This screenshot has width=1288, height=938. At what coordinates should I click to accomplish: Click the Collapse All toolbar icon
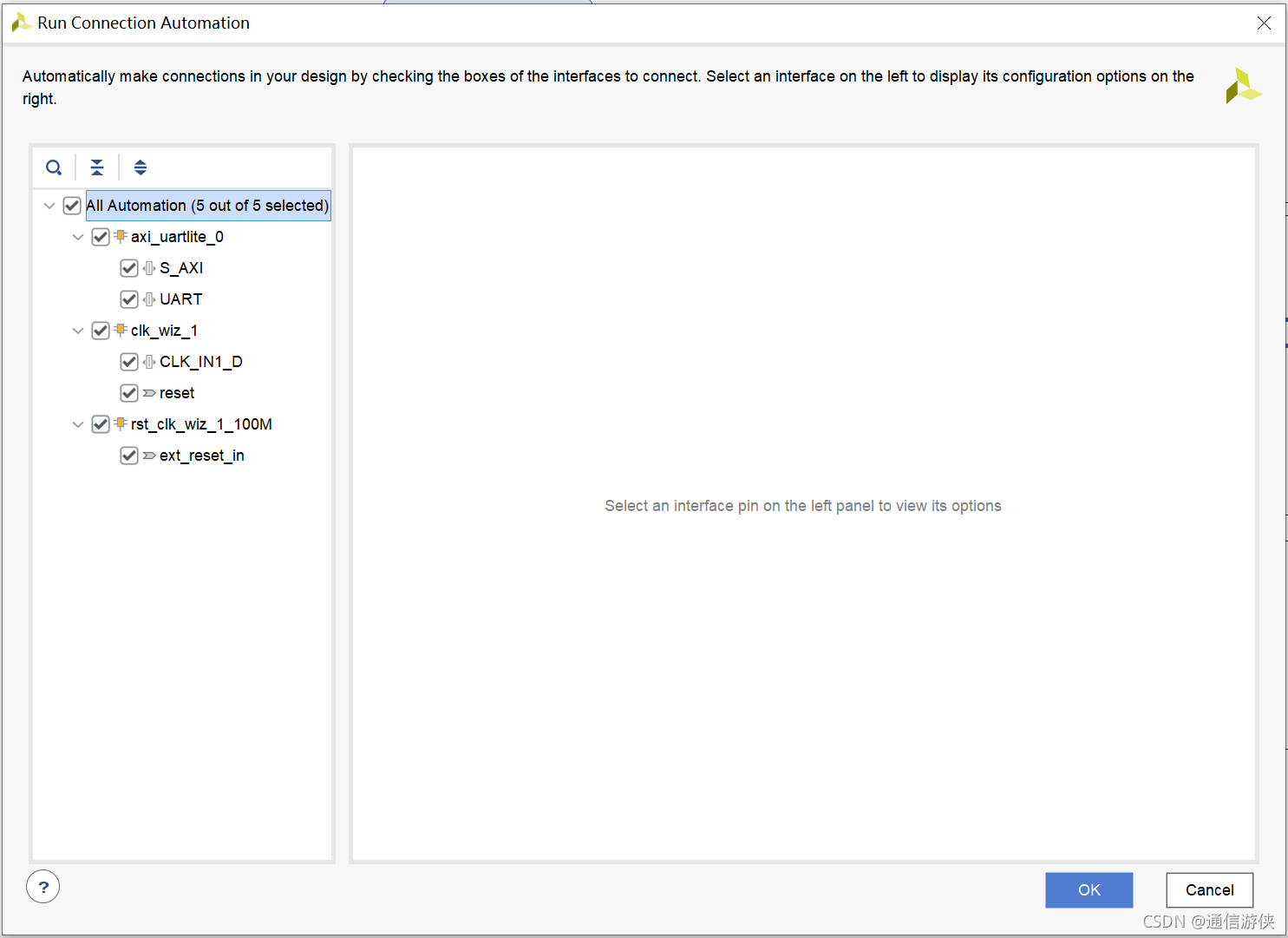pos(97,167)
